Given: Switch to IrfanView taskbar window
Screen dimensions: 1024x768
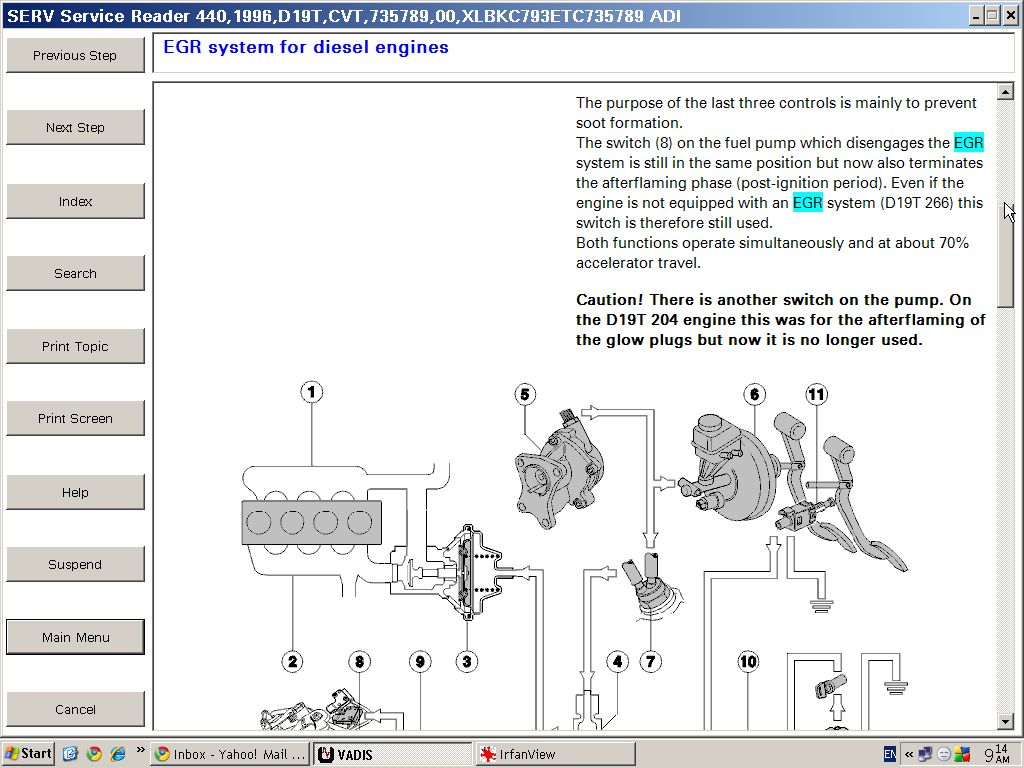Looking at the screenshot, I should (x=554, y=754).
